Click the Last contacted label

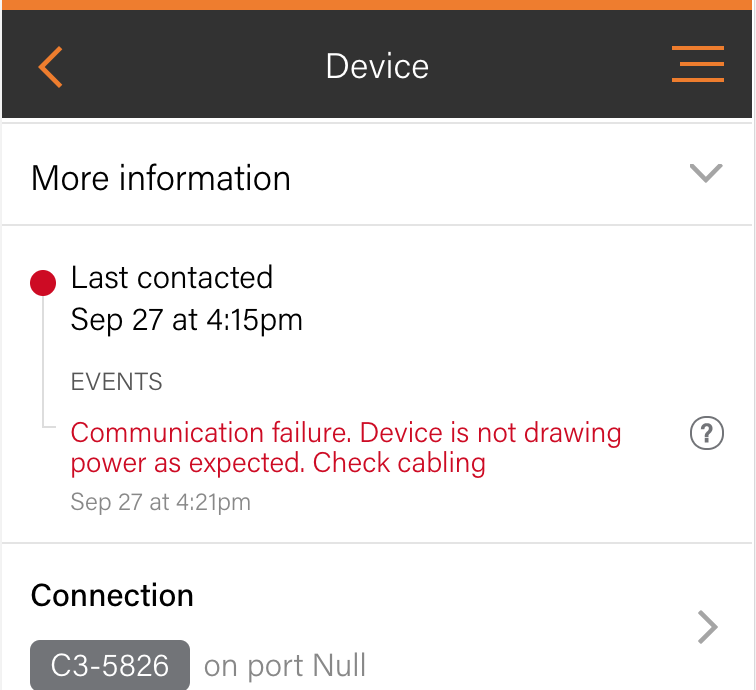click(x=172, y=277)
